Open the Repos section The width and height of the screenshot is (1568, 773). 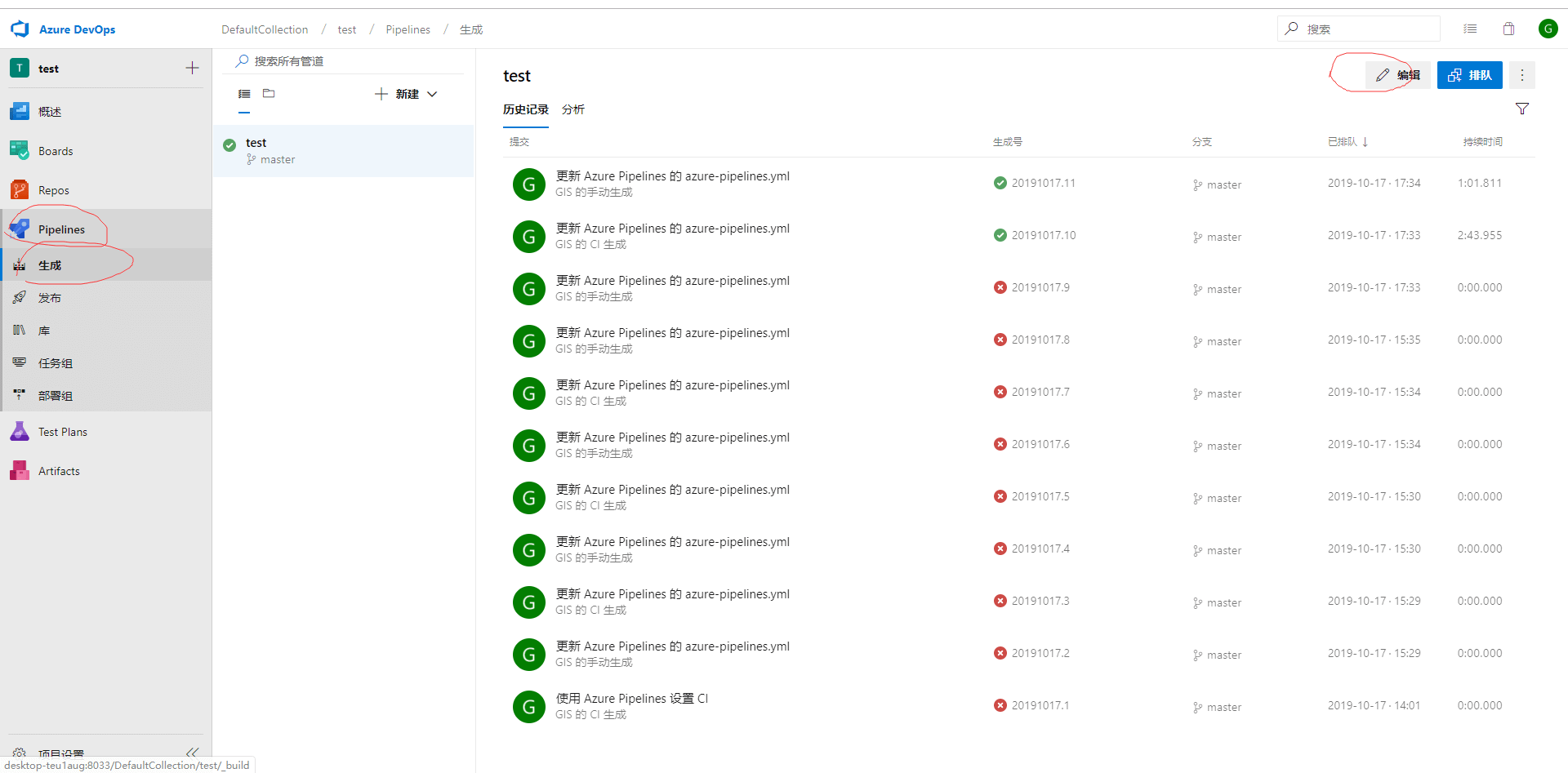54,190
